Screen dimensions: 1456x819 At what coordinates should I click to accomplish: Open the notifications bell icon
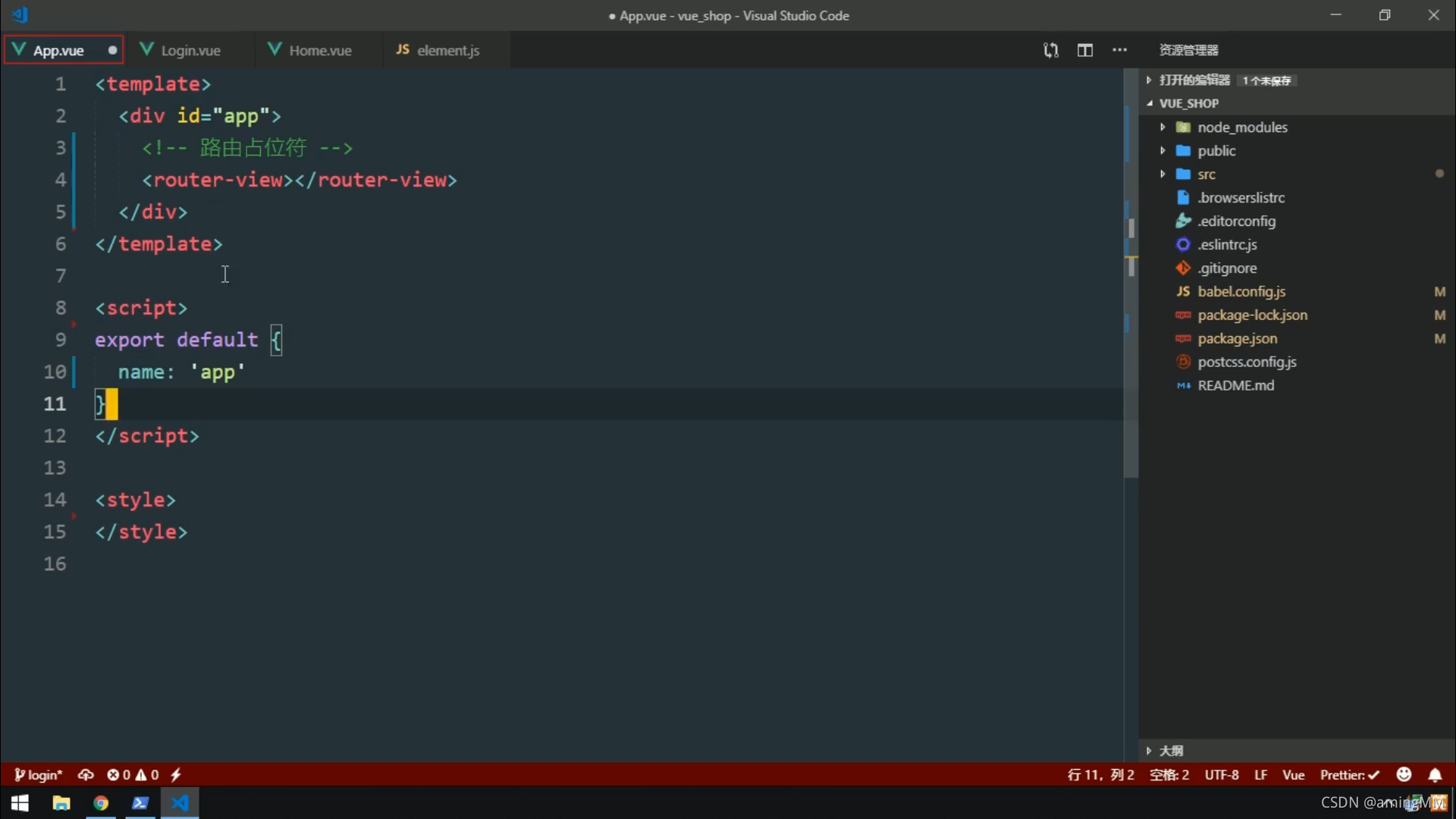(x=1435, y=775)
